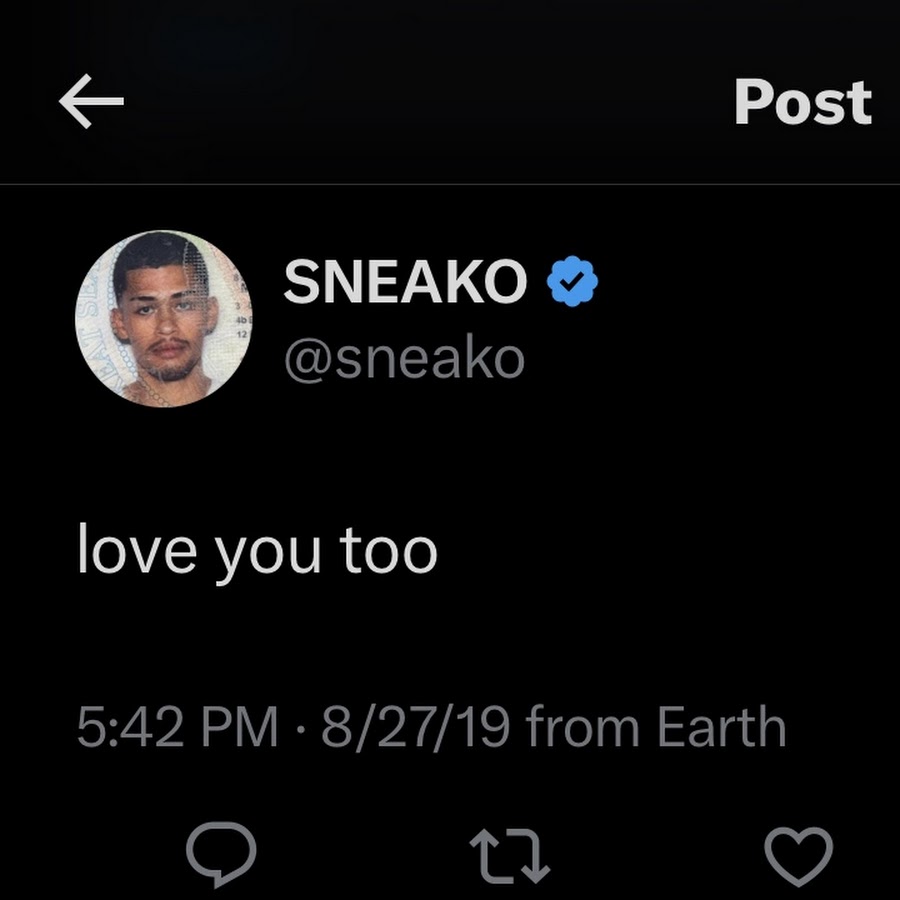Click the word "Earth" in the post metadata
The width and height of the screenshot is (900, 900).
(721, 726)
